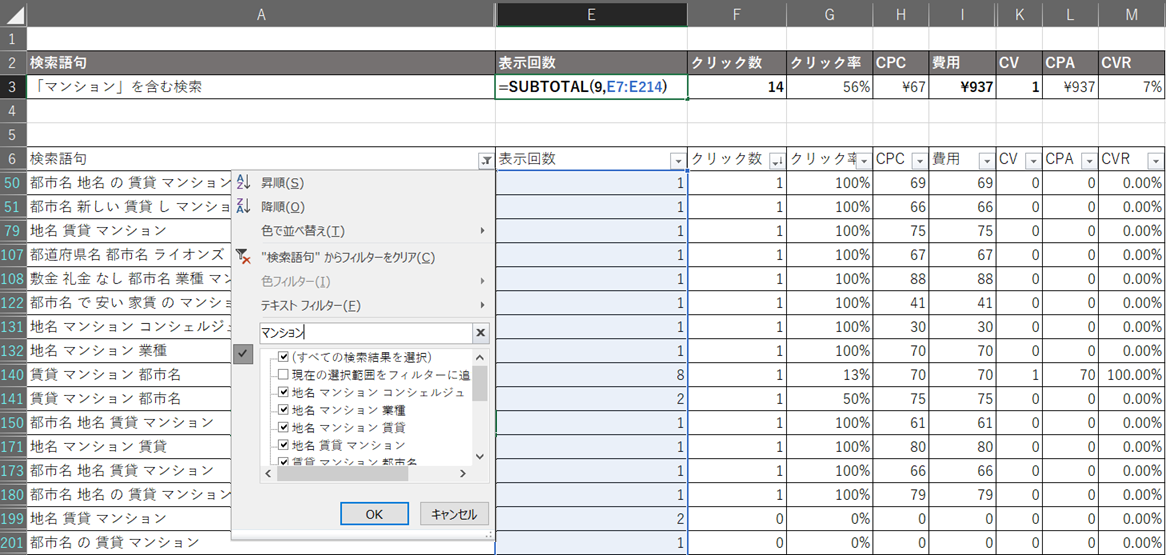Click row 171 cell 地名 マンション 賃貸
Viewport: 1166px width, 555px height.
(x=129, y=446)
